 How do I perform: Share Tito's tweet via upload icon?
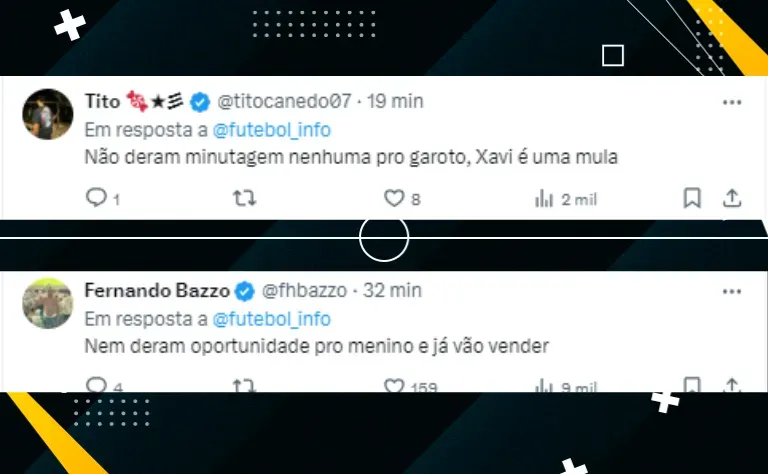(x=732, y=198)
